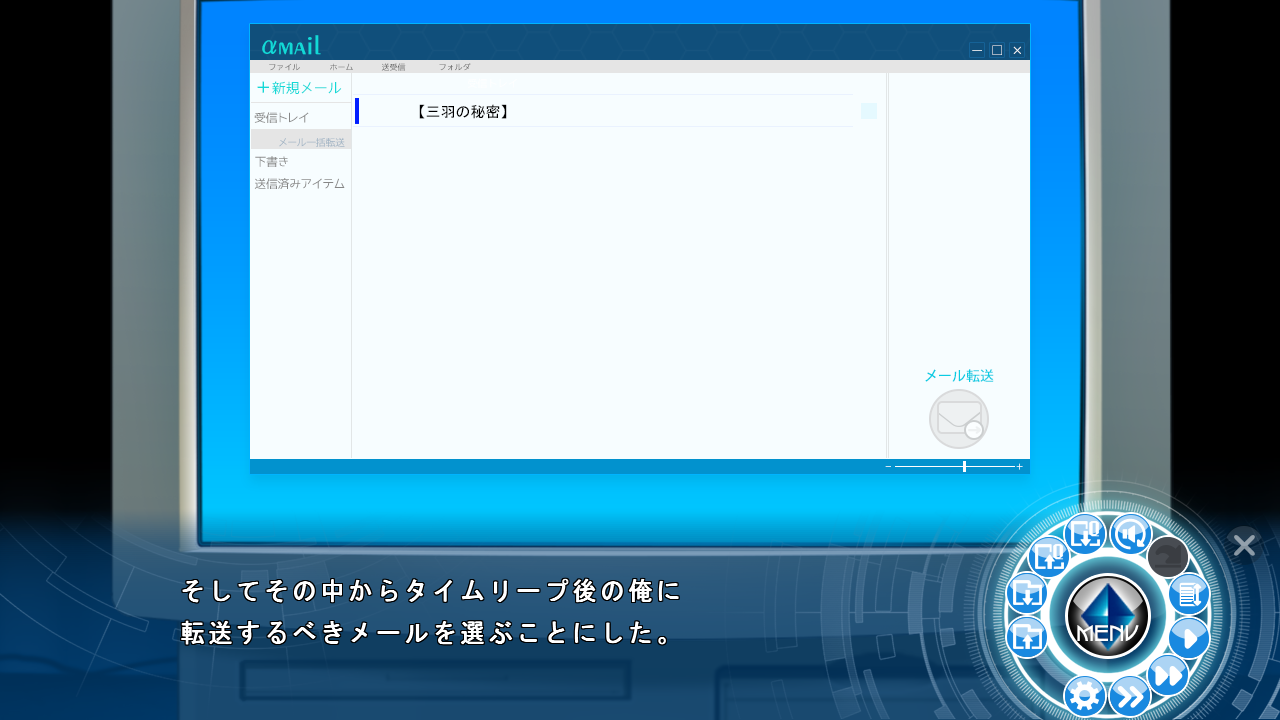
Task: Click the quick save icon
Action: [x=1085, y=534]
